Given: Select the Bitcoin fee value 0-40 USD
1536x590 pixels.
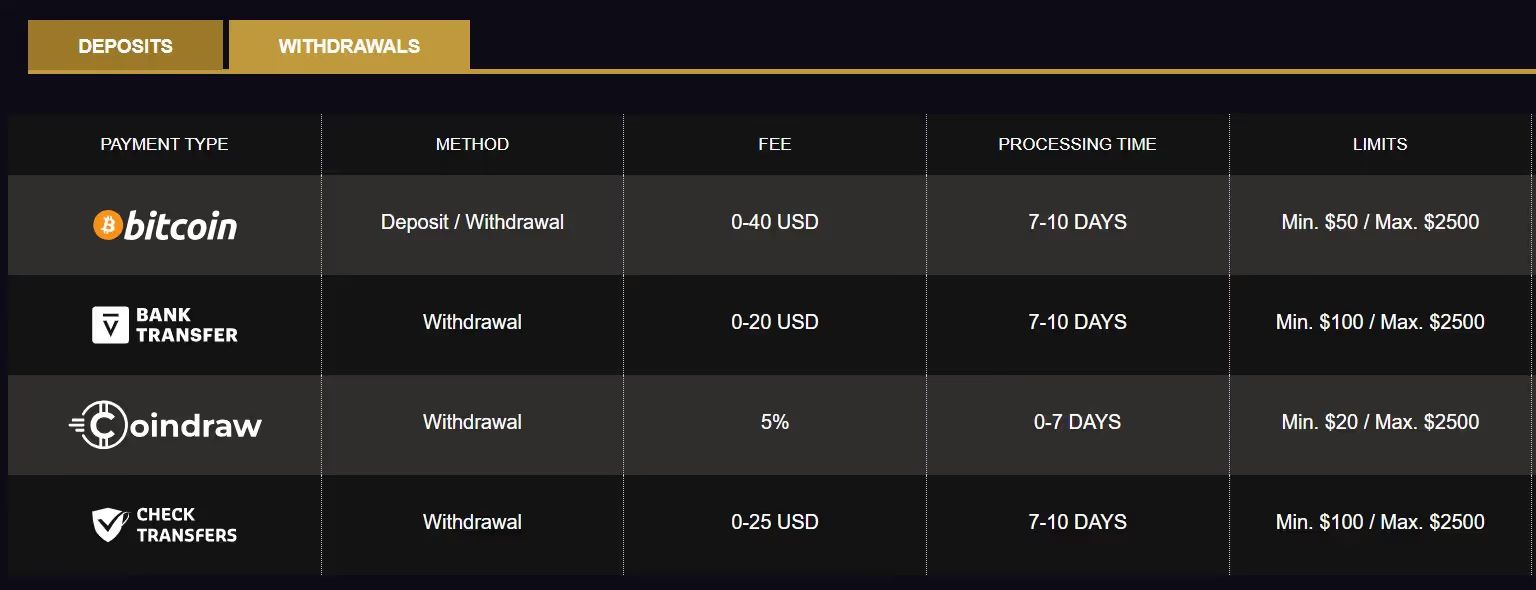Looking at the screenshot, I should click(x=773, y=223).
